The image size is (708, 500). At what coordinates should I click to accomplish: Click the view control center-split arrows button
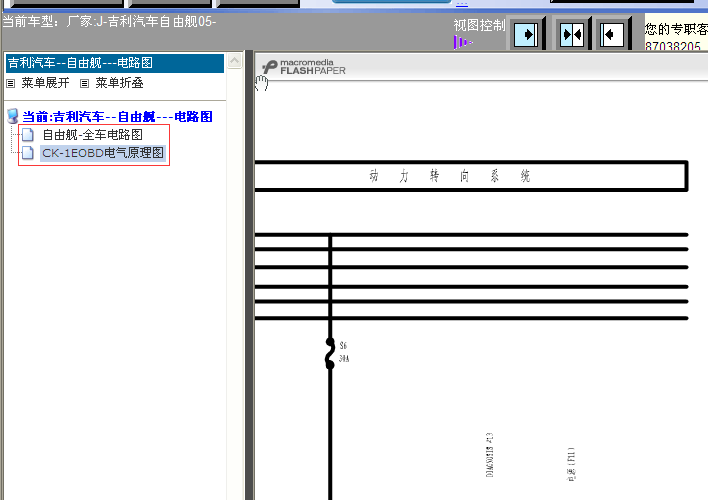pos(571,34)
